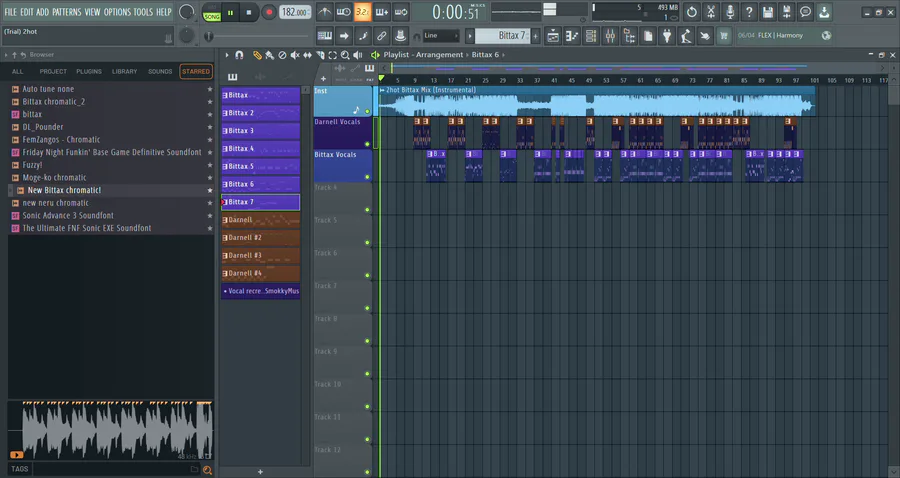Image resolution: width=900 pixels, height=478 pixels.
Task: Open the plugin picker plug icon
Action: pyautogui.click(x=667, y=36)
